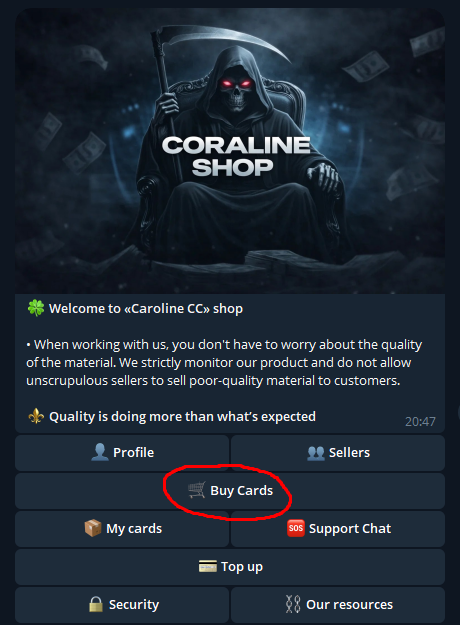Click the two-people icon next to Sellers

click(316, 453)
